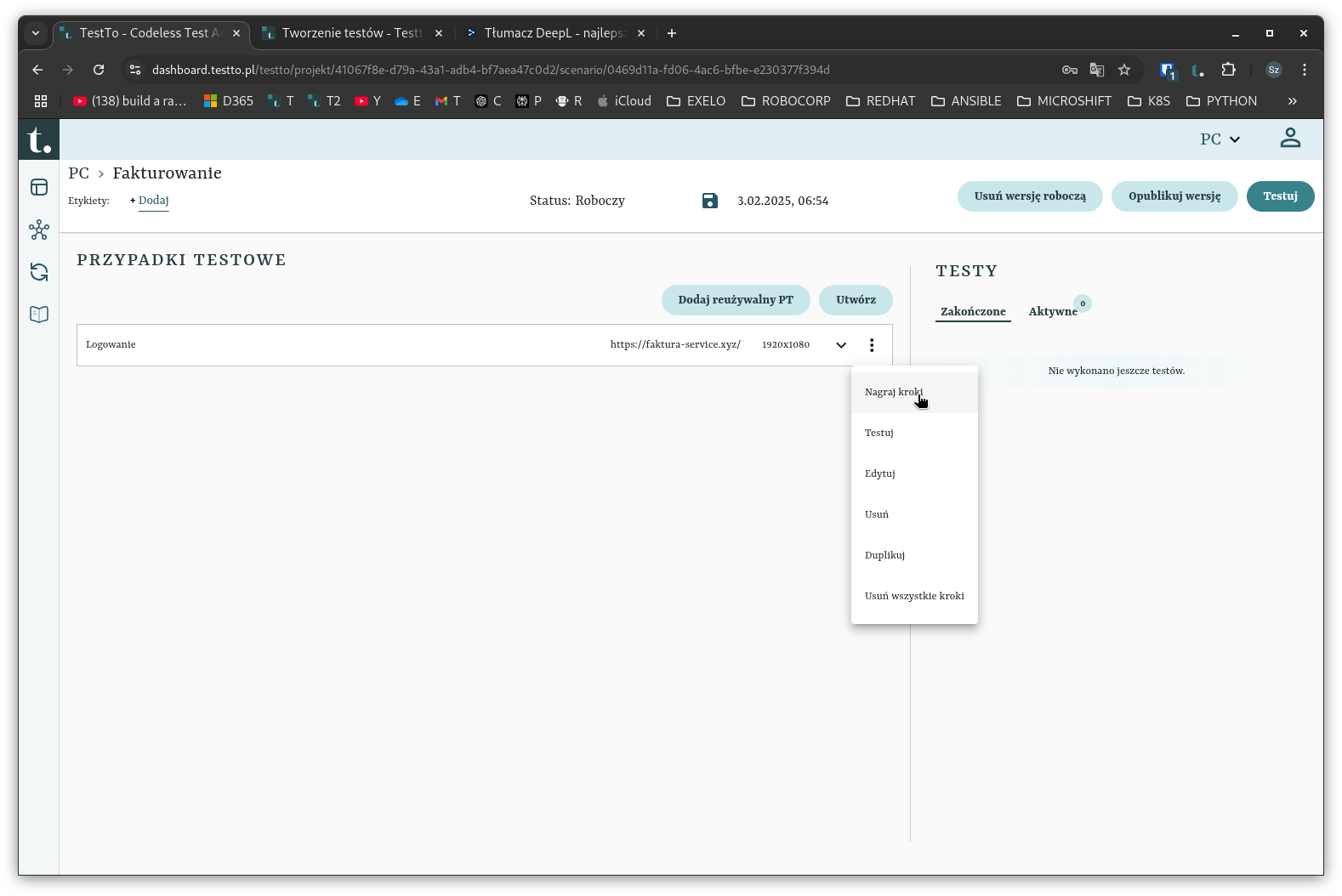Viewport: 1342px width, 896px height.
Task: Click the Dodaj reużywalny PT button
Action: click(x=736, y=300)
